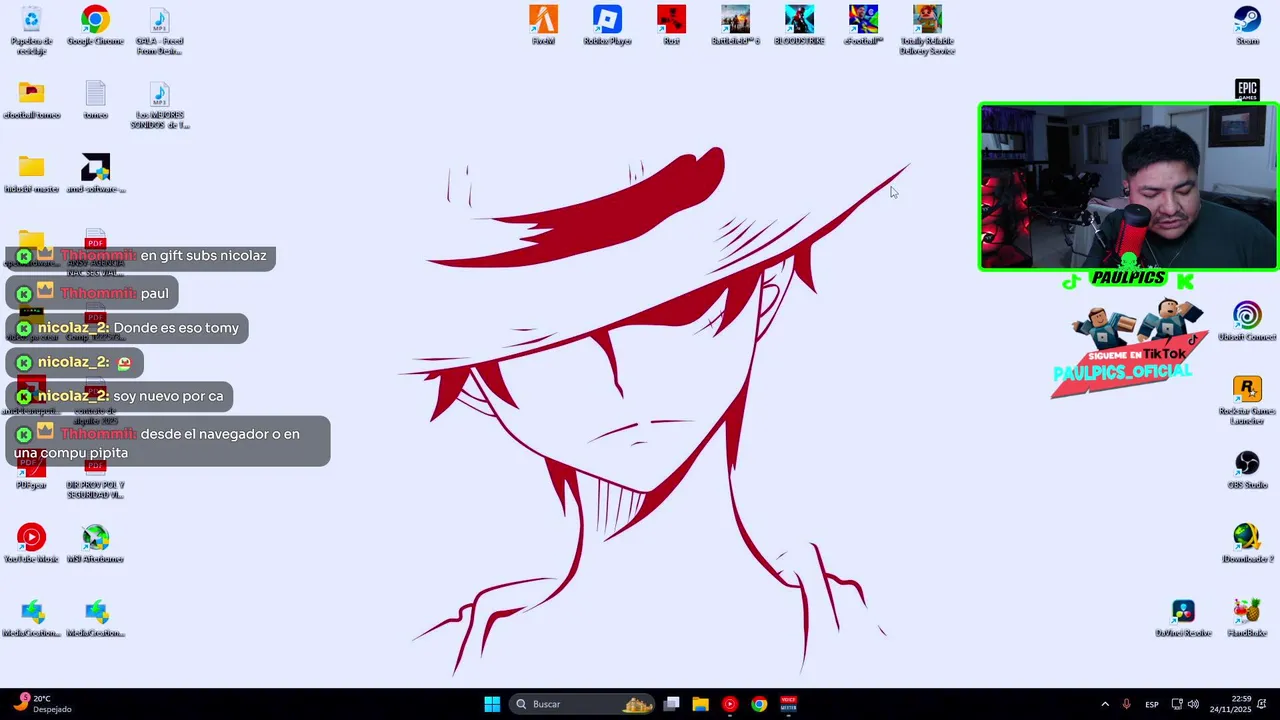Click the microphone indicator in system tray
The image size is (1280, 720).
[1127, 704]
